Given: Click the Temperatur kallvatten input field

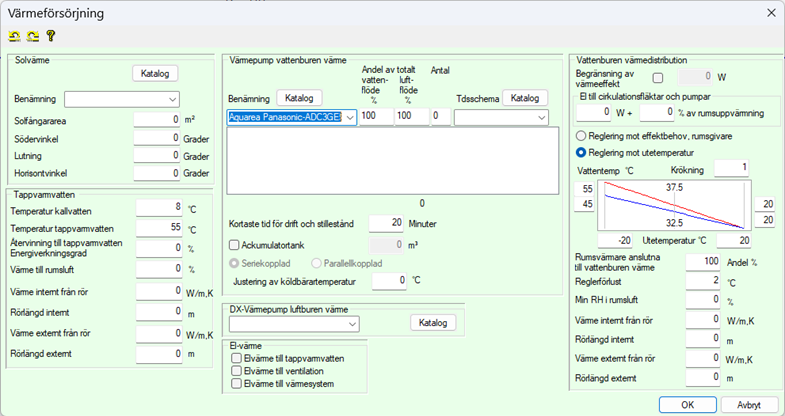Looking at the screenshot, I should 157,208.
